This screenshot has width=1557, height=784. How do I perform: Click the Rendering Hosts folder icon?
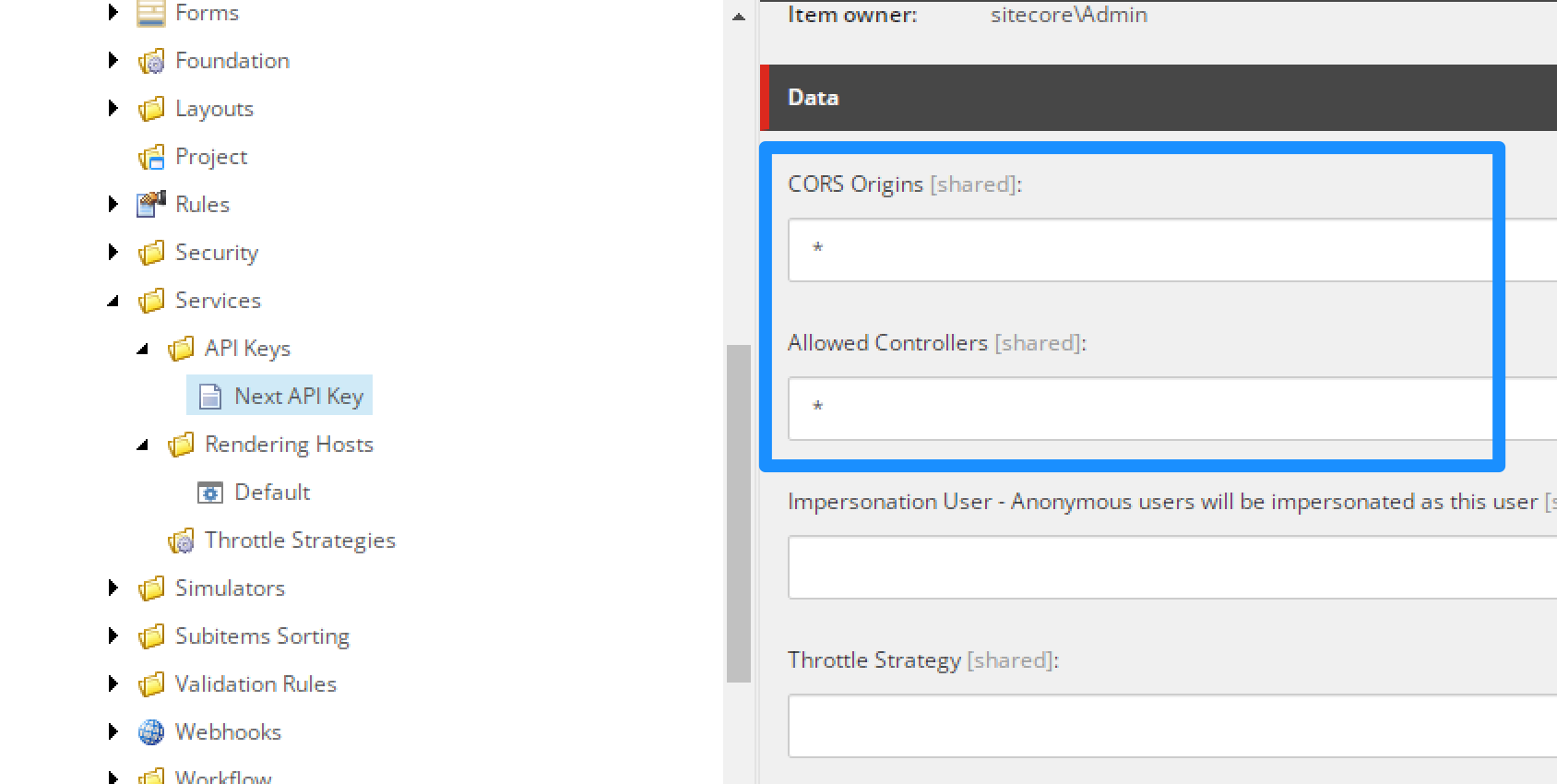point(181,445)
